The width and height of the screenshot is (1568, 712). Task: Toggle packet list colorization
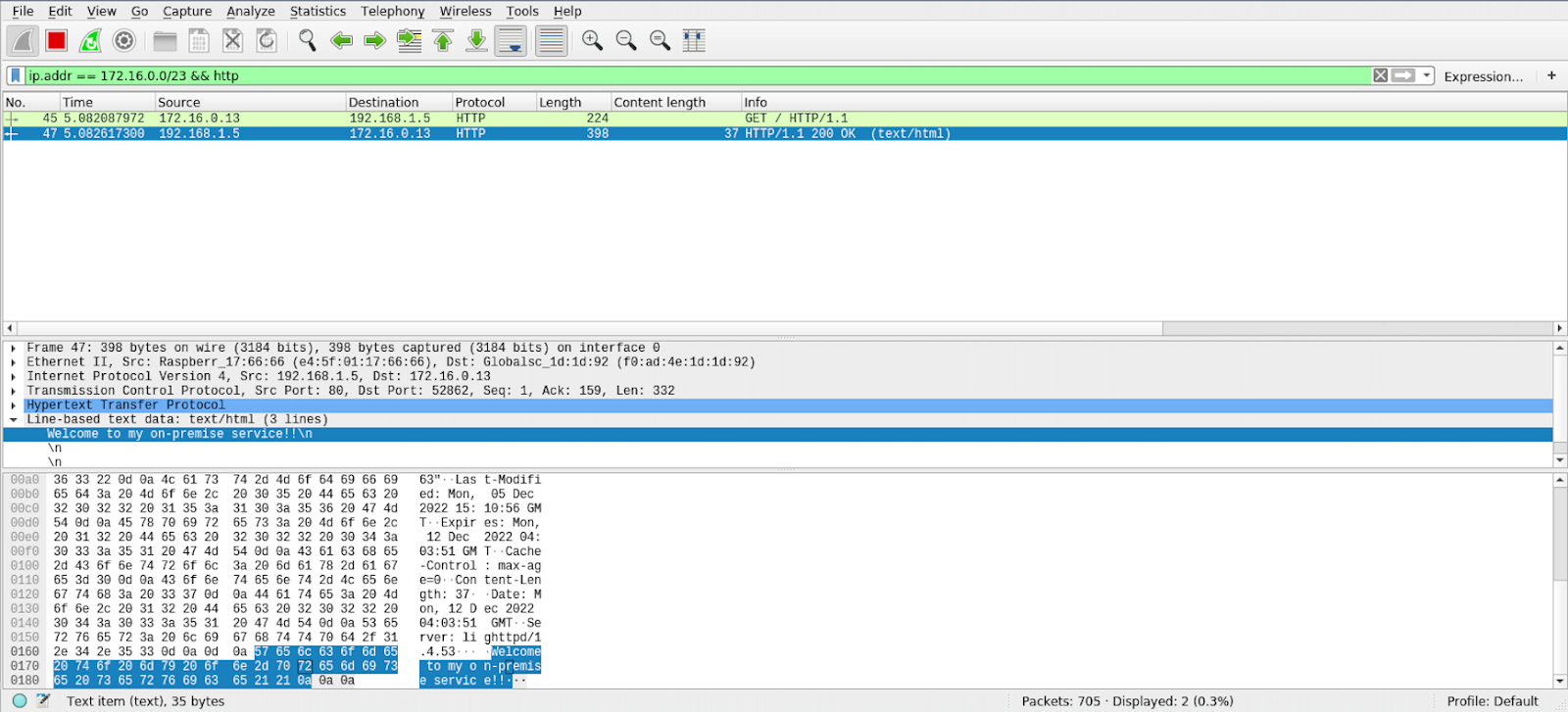pyautogui.click(x=551, y=41)
